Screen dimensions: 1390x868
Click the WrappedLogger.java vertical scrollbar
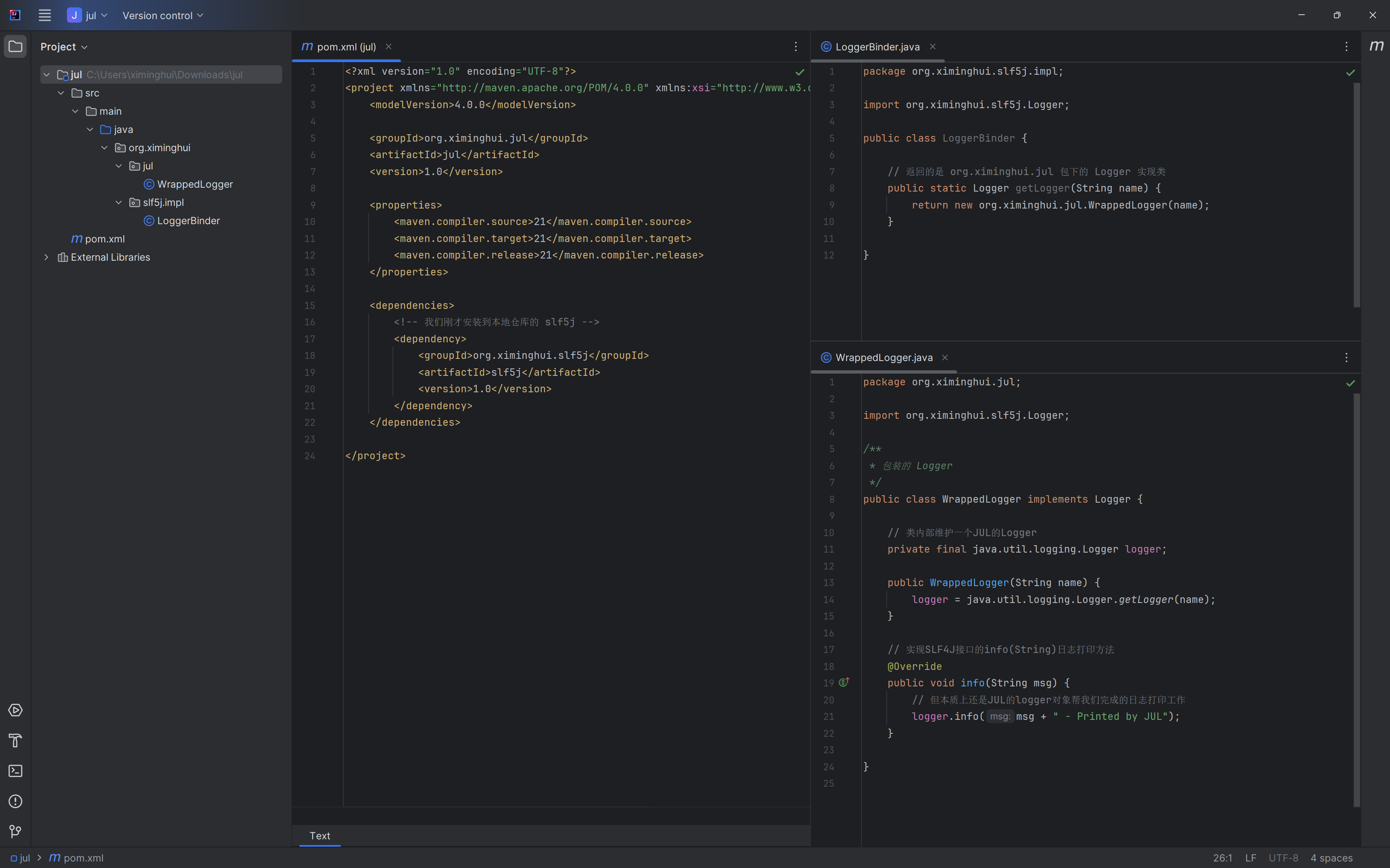tap(1356, 600)
